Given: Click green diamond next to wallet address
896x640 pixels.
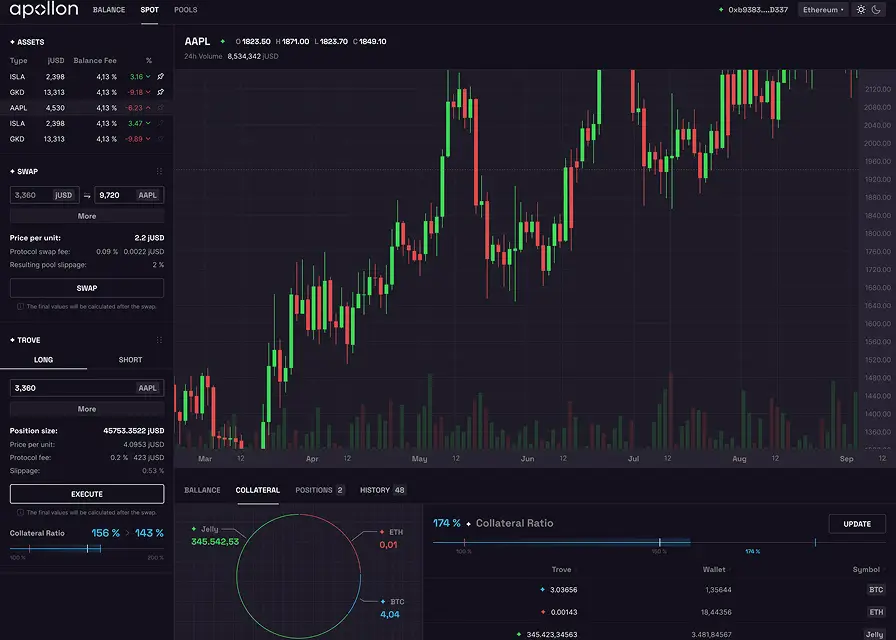Looking at the screenshot, I should click(x=721, y=10).
